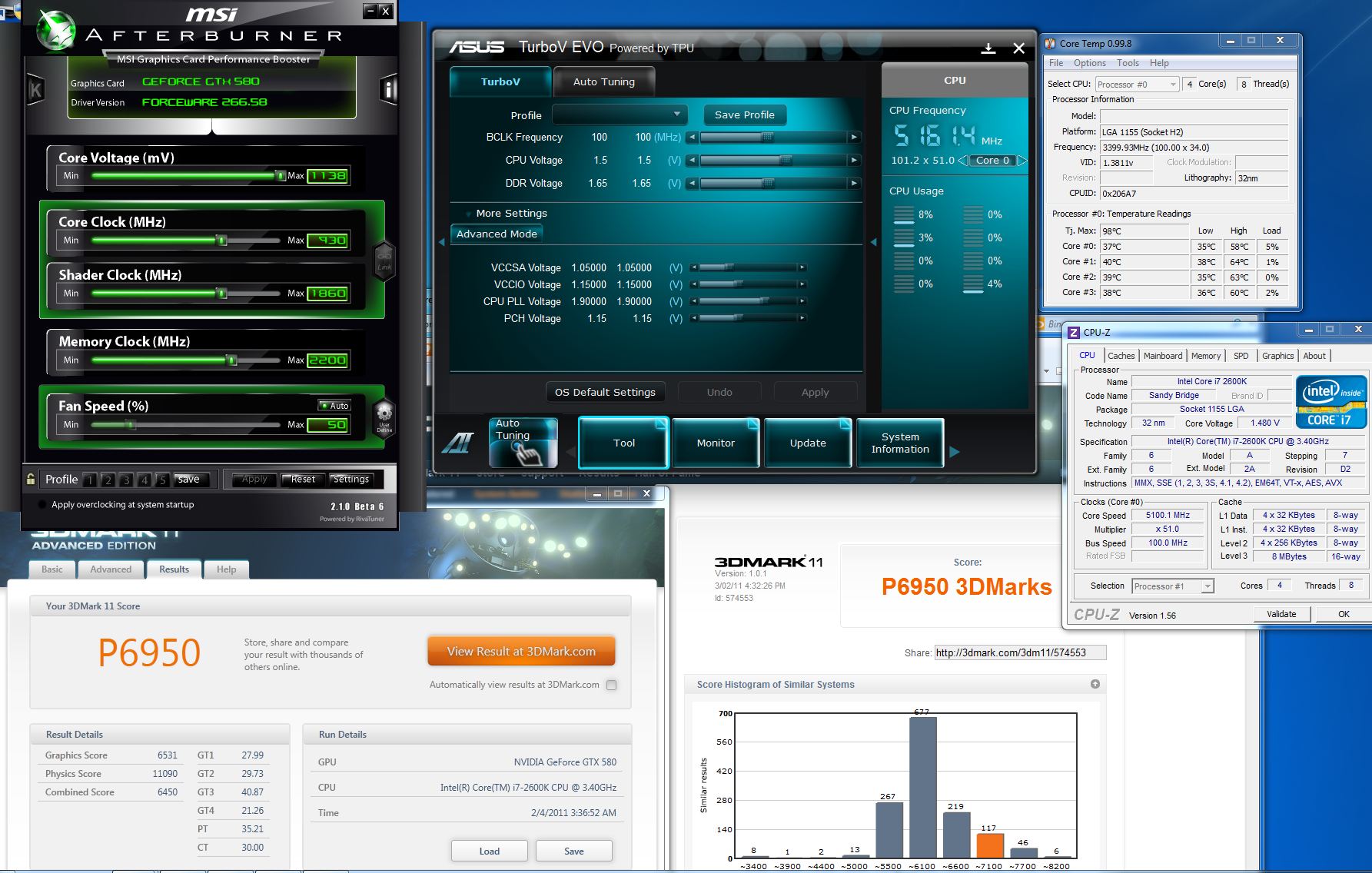Open the Select CPU dropdown in Core Temp
The width and height of the screenshot is (1372, 873).
click(1137, 85)
